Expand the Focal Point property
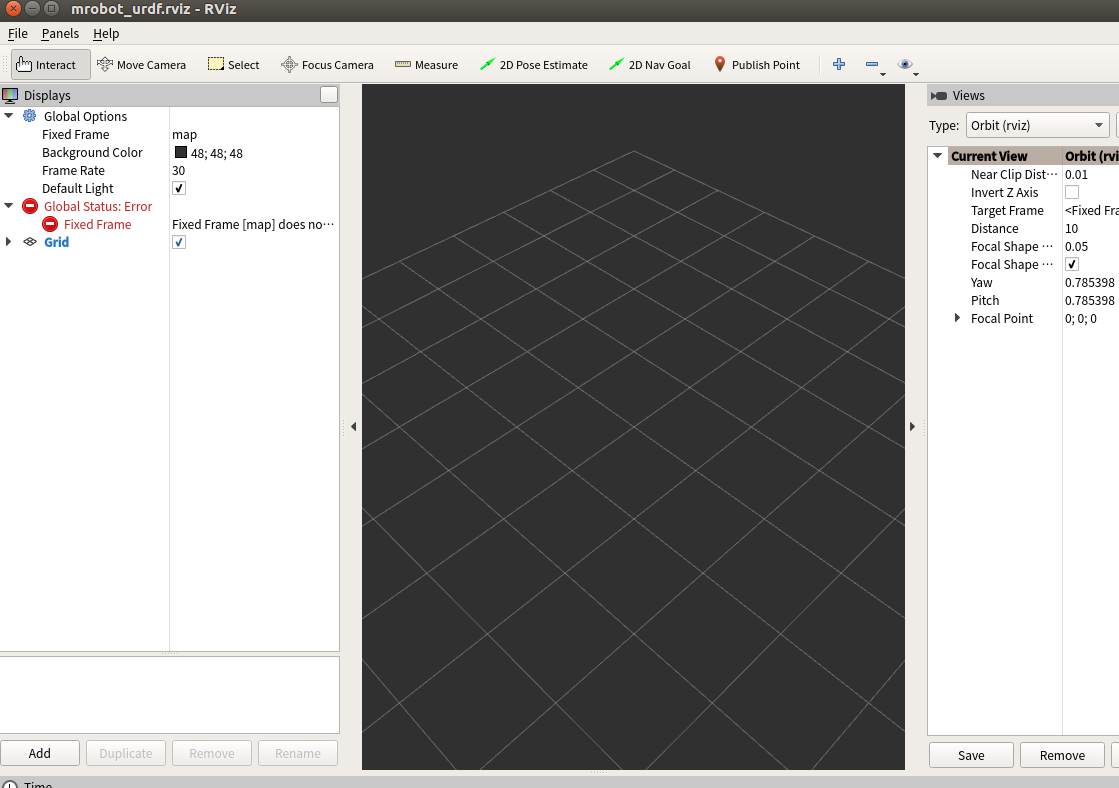 957,318
